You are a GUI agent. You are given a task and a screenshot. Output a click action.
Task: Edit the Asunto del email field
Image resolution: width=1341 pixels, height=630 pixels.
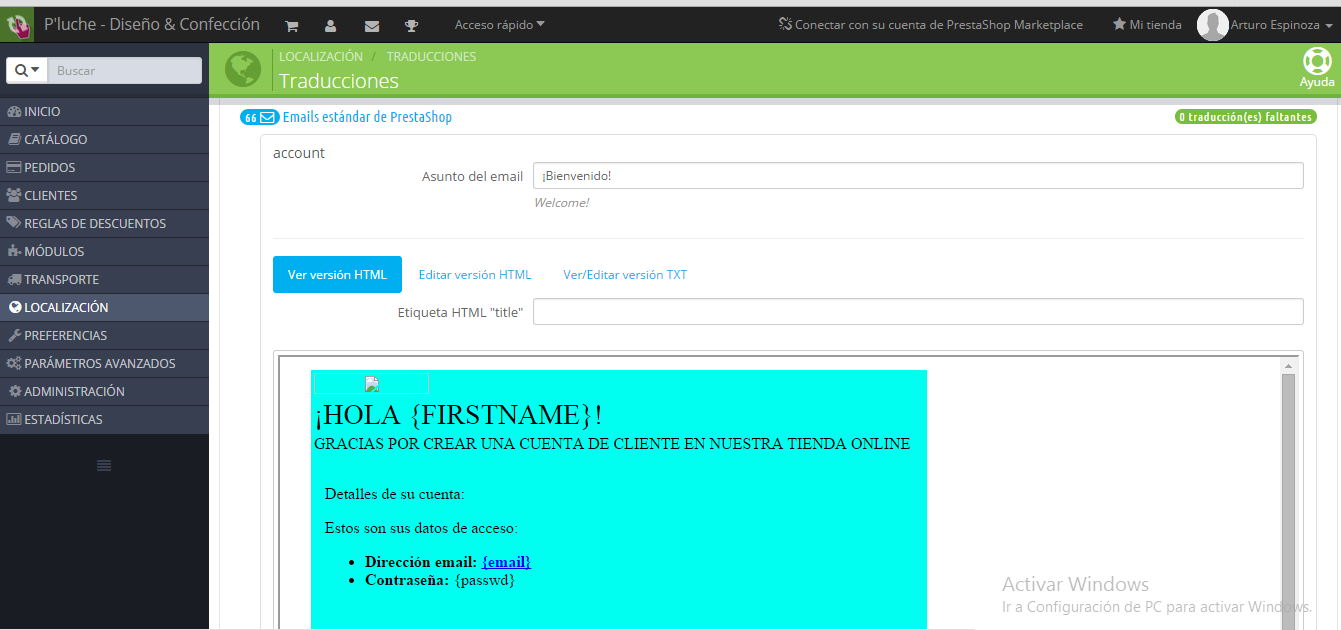point(918,176)
